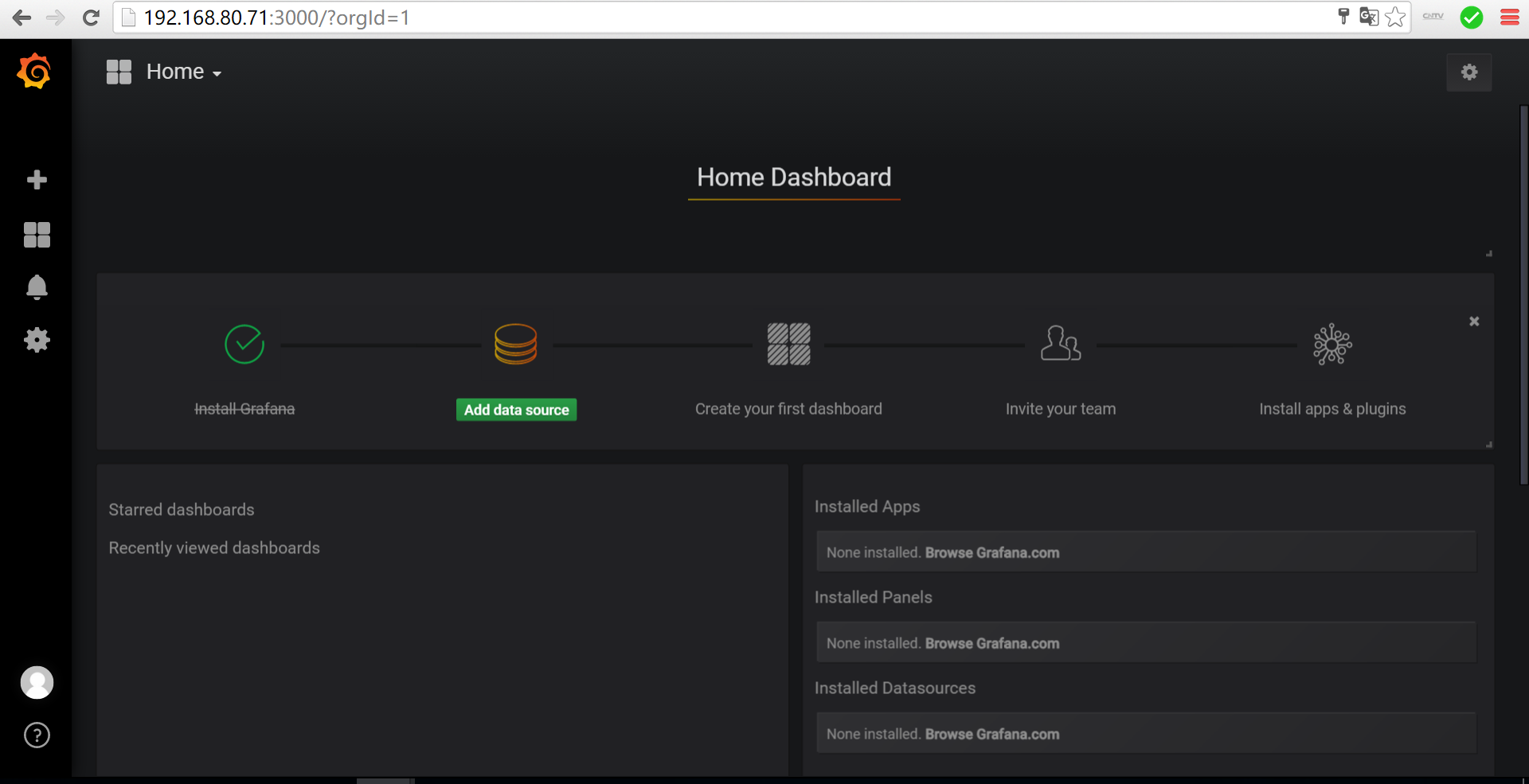This screenshot has height=784, width=1529.
Task: Click the struck-through Install Grafana text
Action: [244, 409]
